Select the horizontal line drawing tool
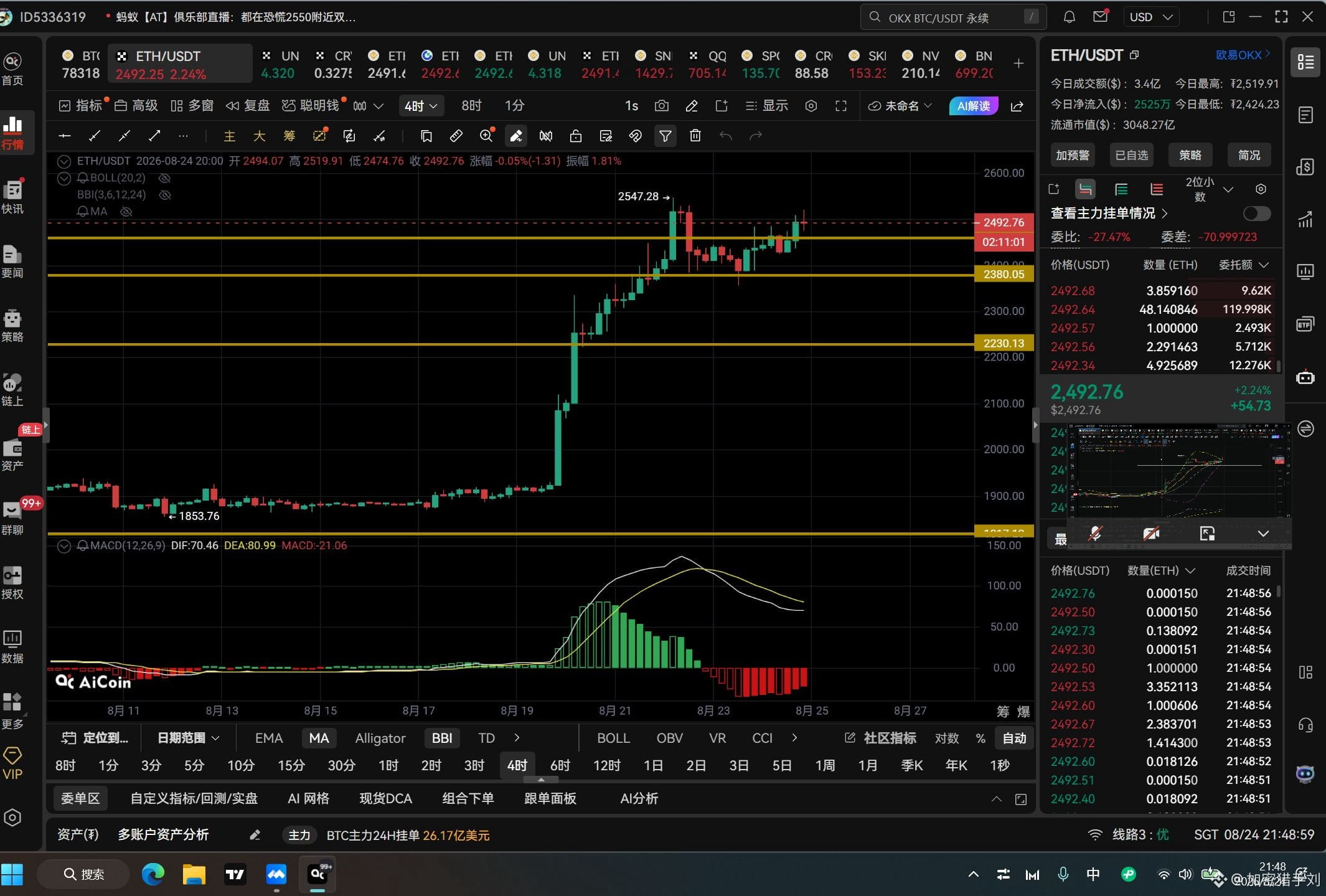 click(65, 136)
